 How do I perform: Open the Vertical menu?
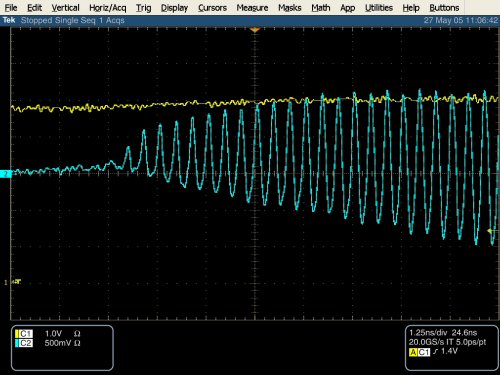pyautogui.click(x=65, y=8)
